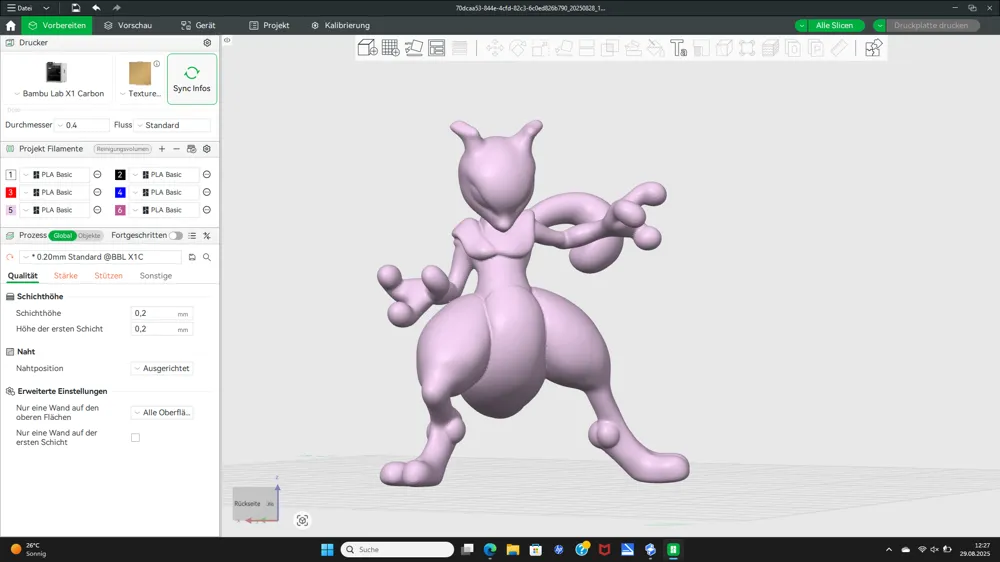Screen dimensions: 1000x562
Task: Open filament 3 PLA Basic dropdown
Action: pos(55,192)
